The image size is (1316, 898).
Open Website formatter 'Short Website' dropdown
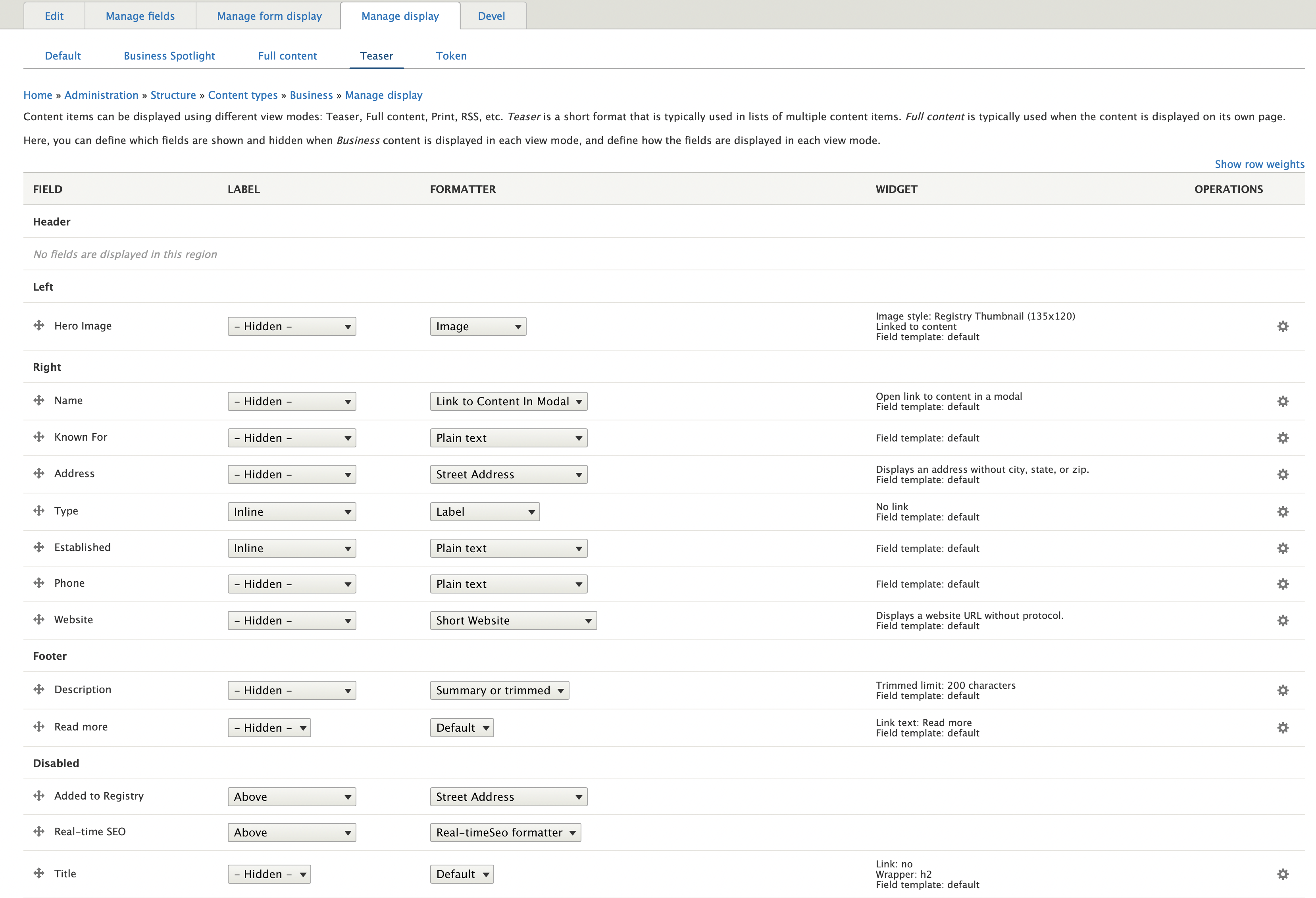[x=512, y=621]
